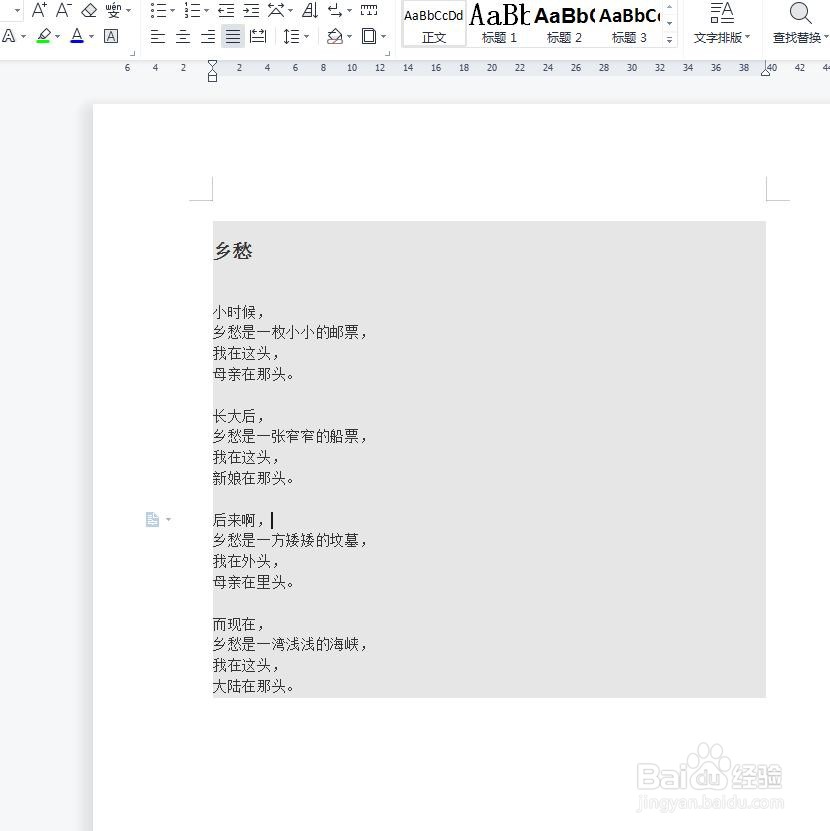The height and width of the screenshot is (831, 830).
Task: Expand borders dropdown arrow
Action: pos(383,37)
